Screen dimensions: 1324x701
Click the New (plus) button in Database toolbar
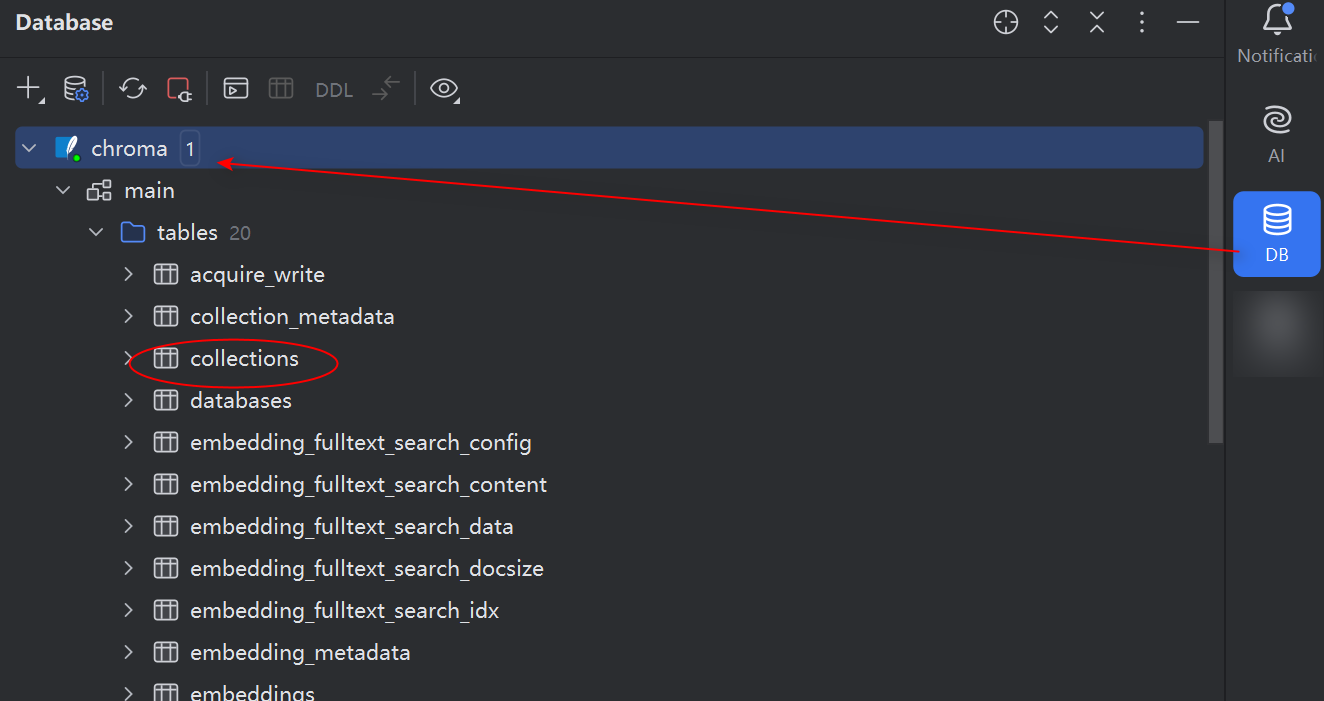(x=29, y=89)
